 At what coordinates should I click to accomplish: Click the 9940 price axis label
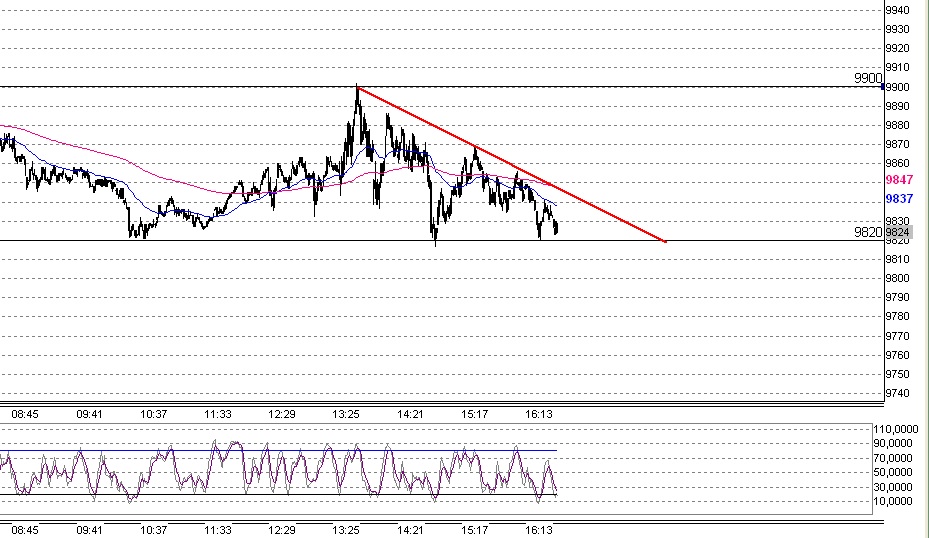897,10
